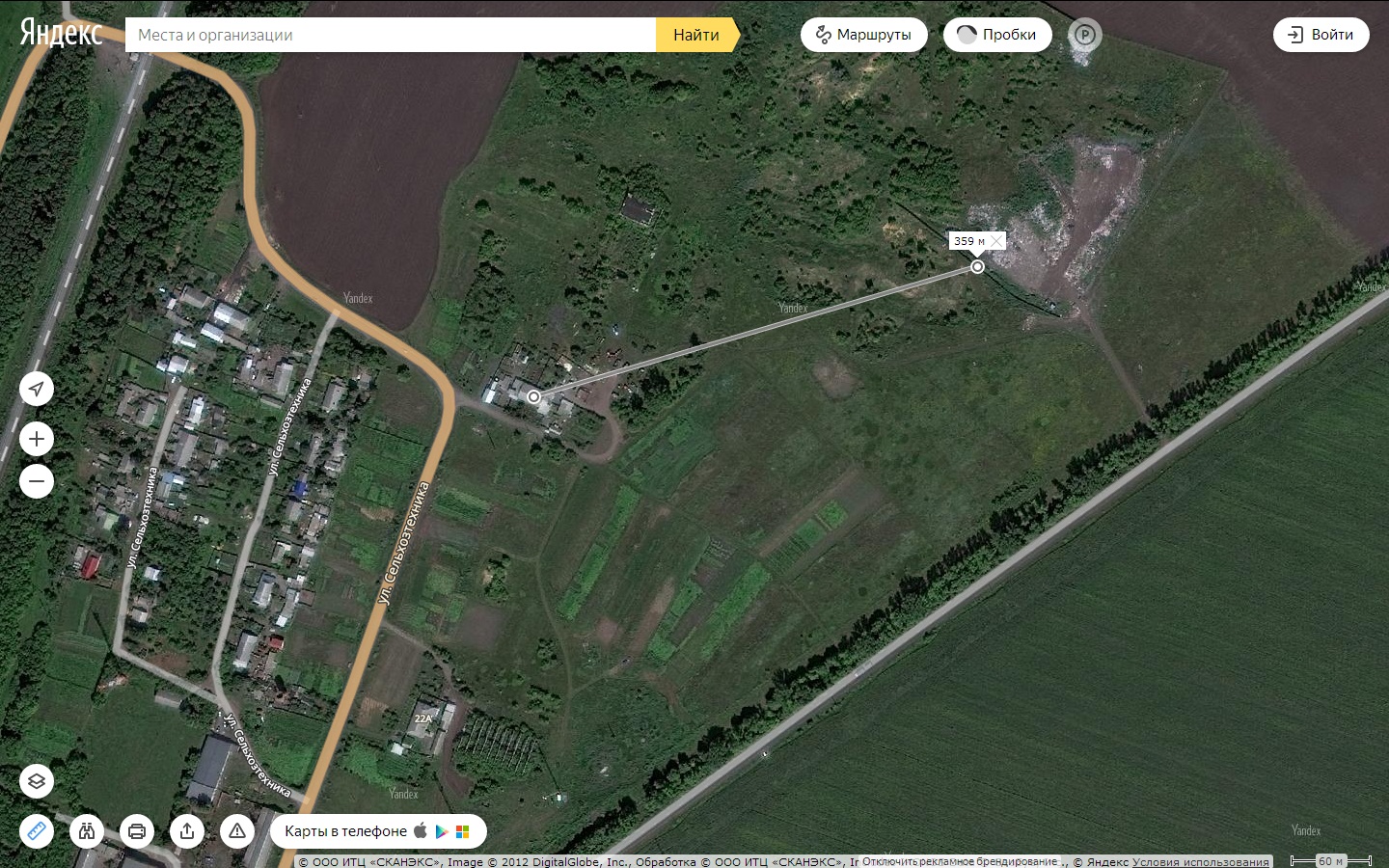Open the Карты в телефоне promo
1389x868 pixels.
(x=377, y=830)
